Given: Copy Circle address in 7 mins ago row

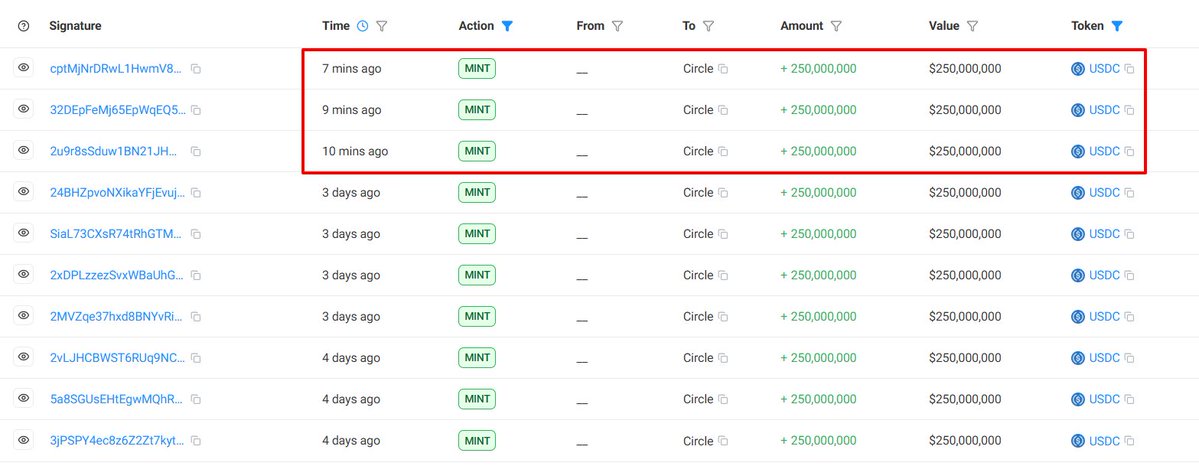Looking at the screenshot, I should point(723,69).
